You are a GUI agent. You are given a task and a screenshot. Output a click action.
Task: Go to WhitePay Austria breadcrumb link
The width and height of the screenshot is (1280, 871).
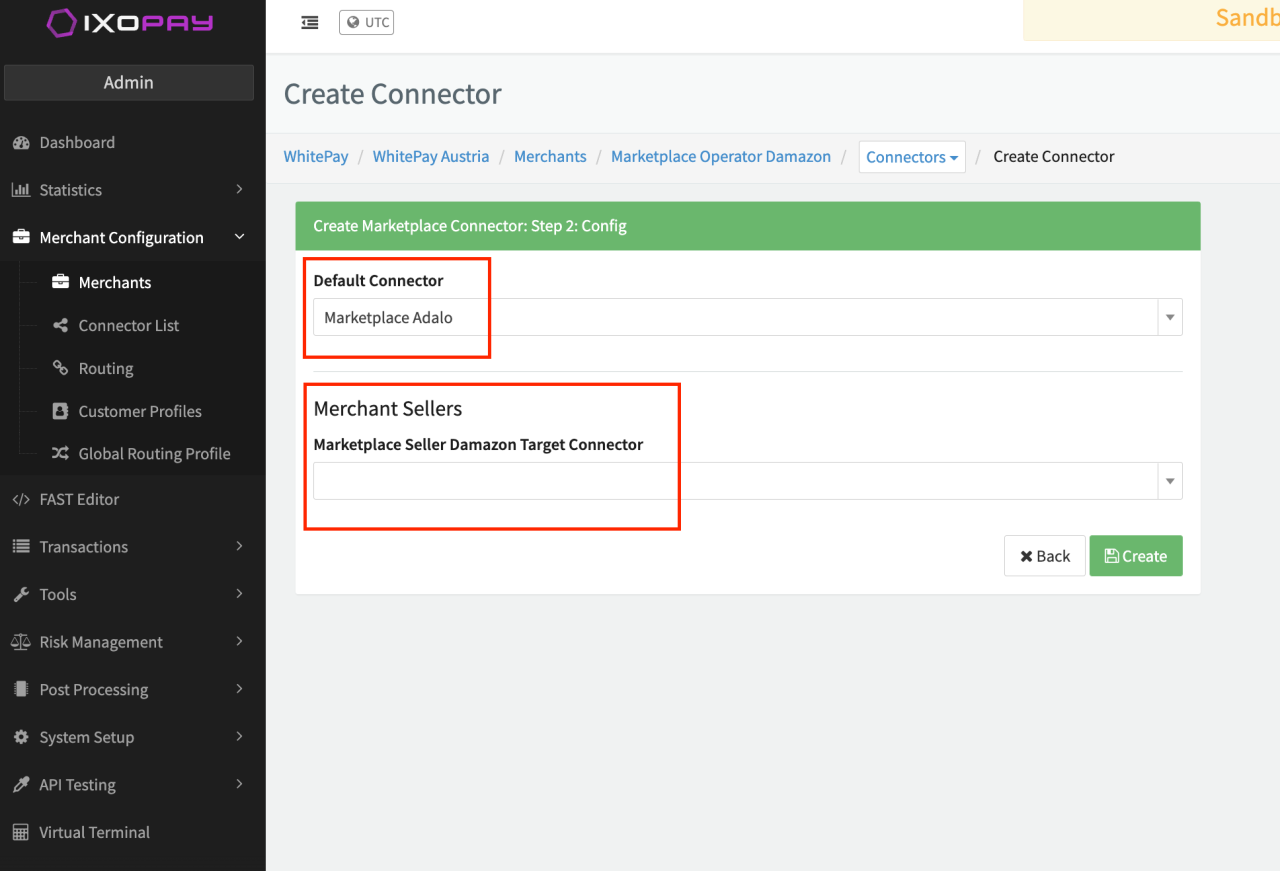click(431, 157)
